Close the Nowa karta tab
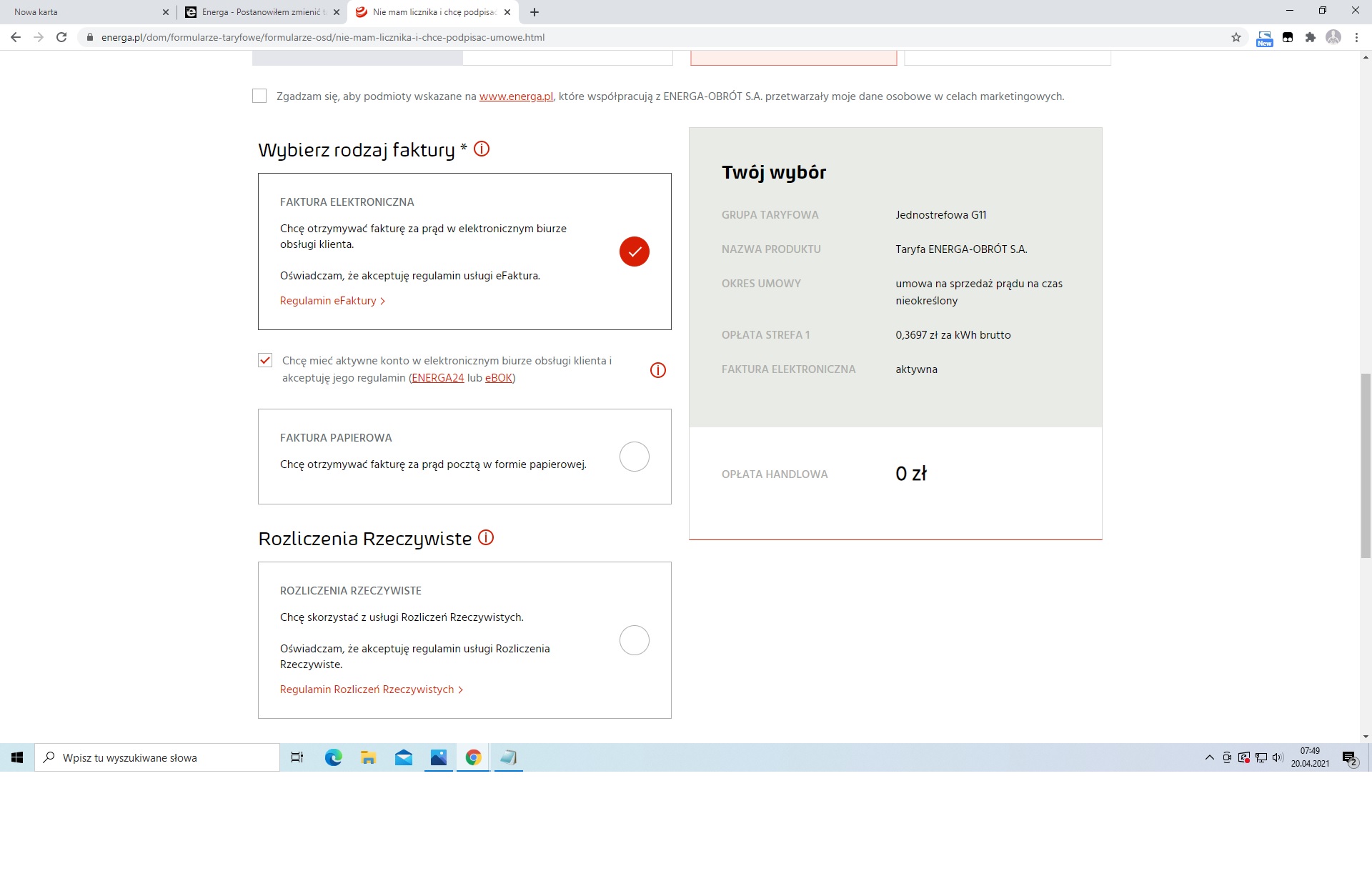Image resolution: width=1372 pixels, height=871 pixels. [x=166, y=12]
